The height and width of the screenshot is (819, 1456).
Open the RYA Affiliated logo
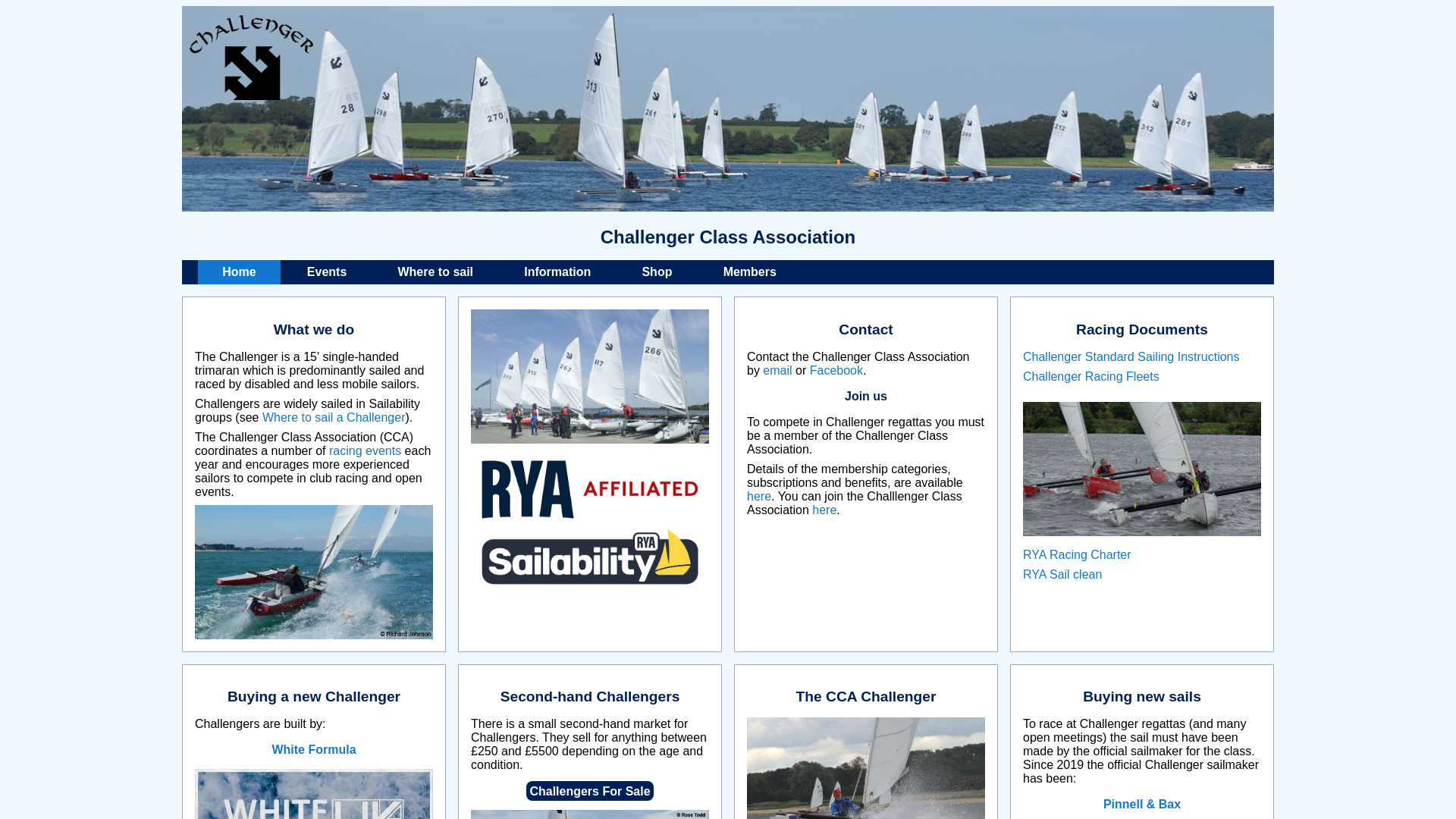590,489
